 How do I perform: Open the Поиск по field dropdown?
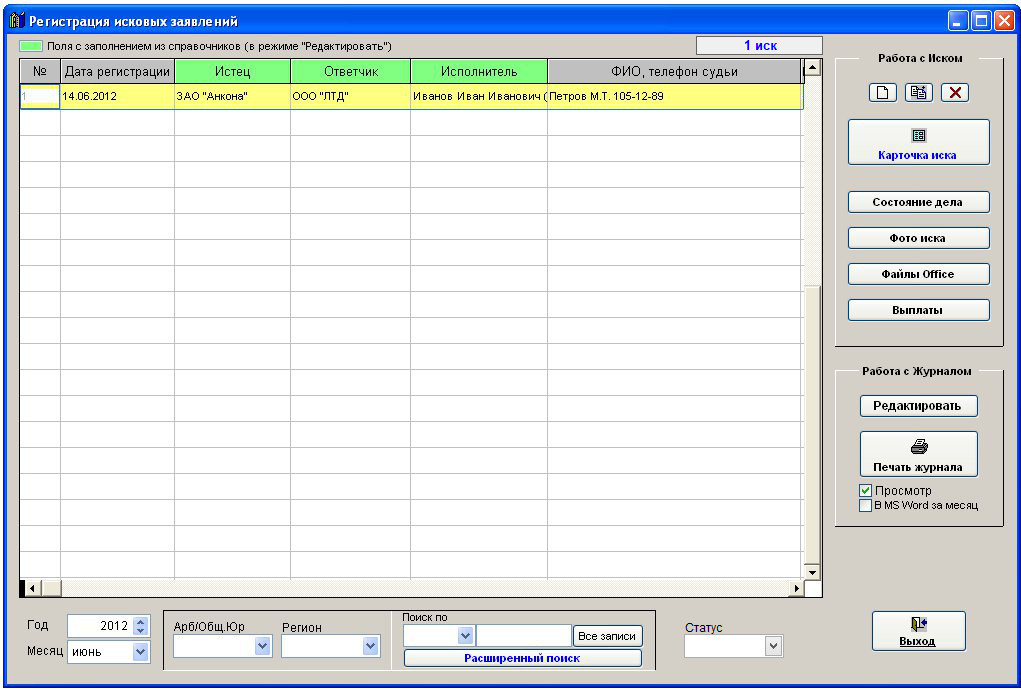click(465, 635)
